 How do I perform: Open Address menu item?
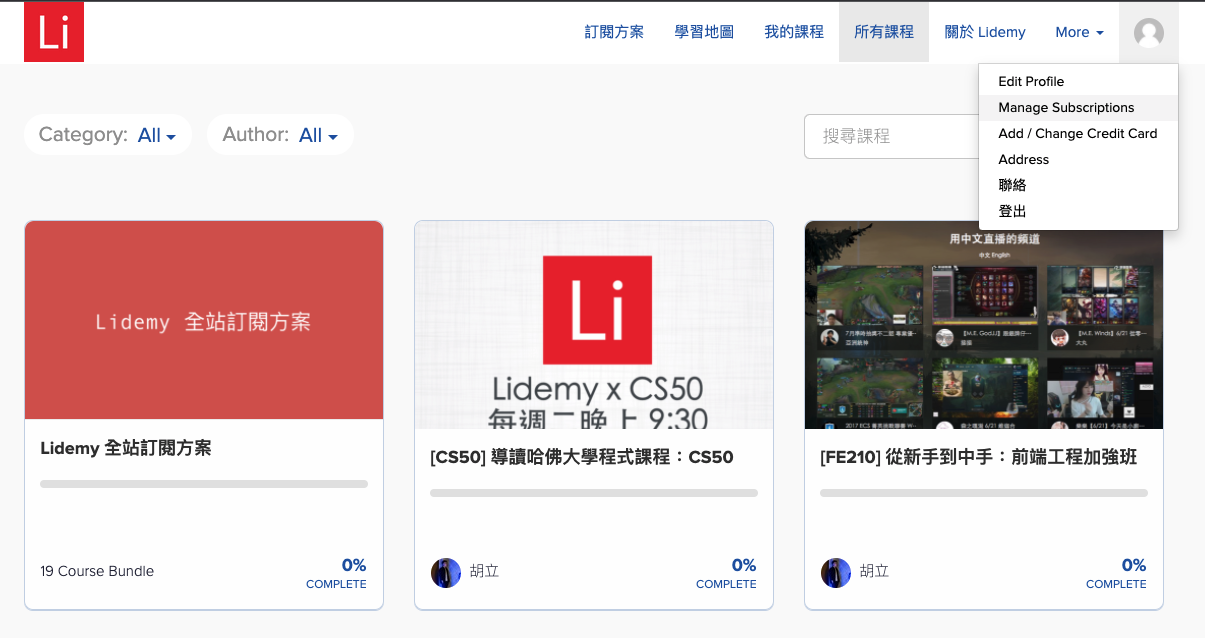[1078, 160]
